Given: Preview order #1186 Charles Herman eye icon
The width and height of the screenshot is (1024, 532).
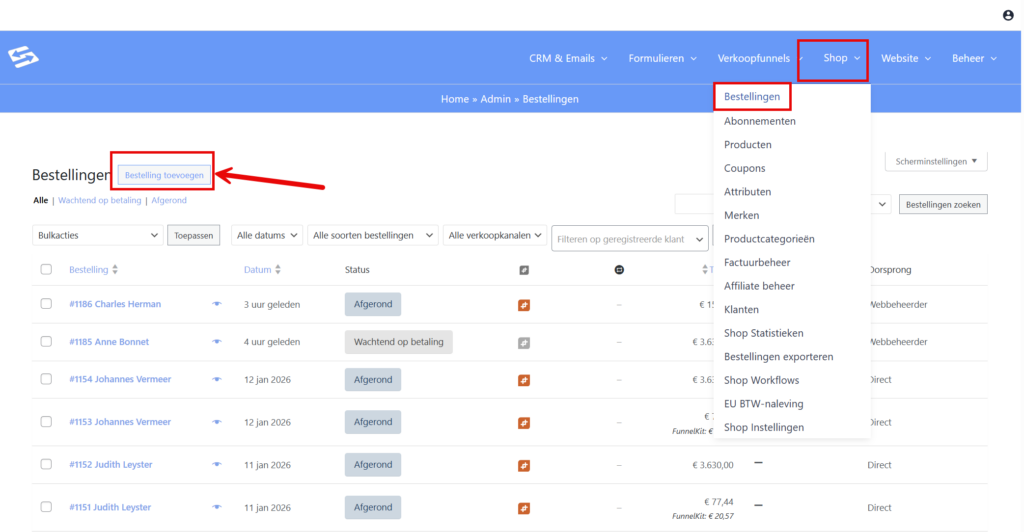Looking at the screenshot, I should pyautogui.click(x=217, y=304).
